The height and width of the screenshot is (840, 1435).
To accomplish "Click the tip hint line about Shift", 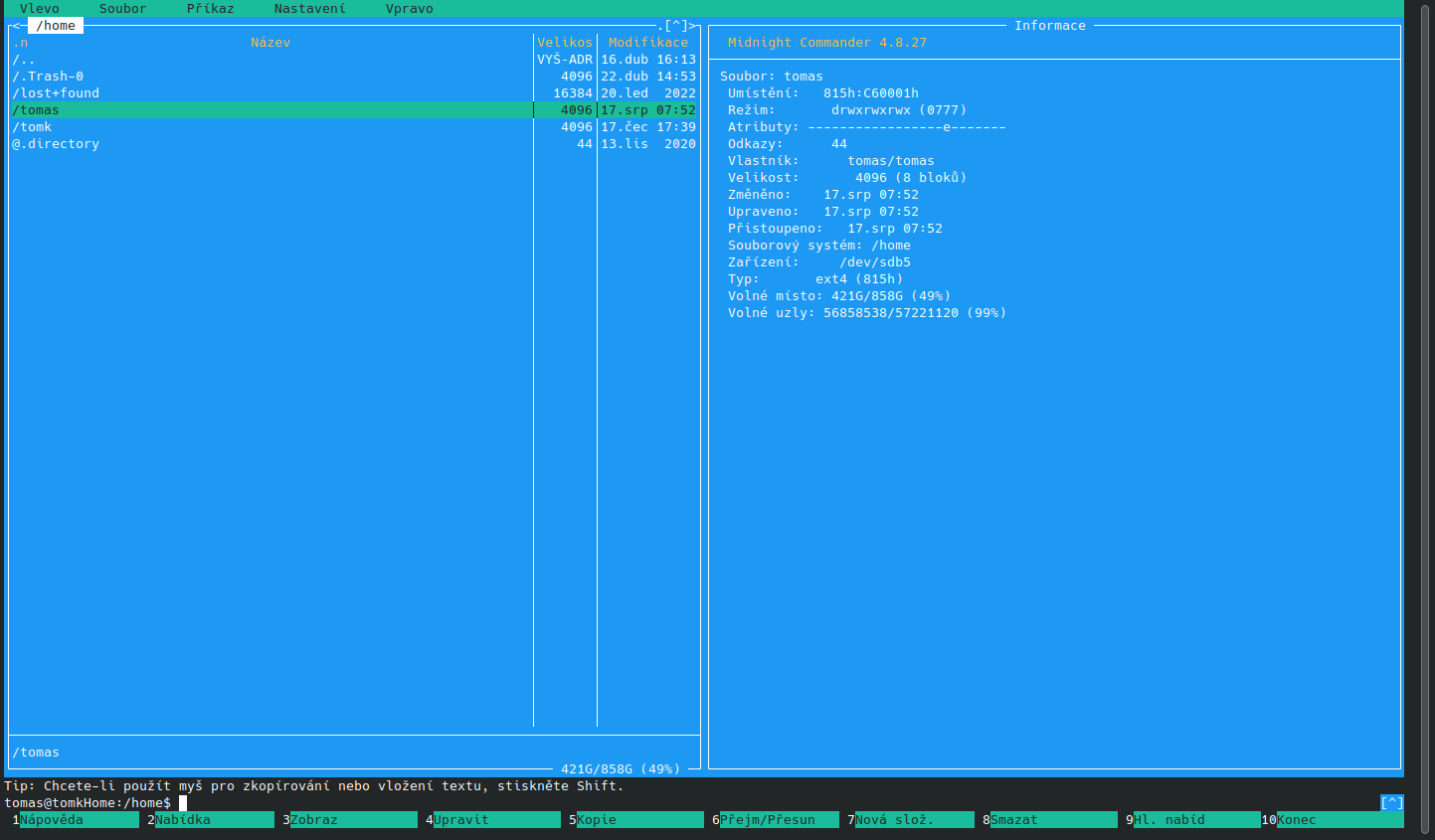I will 314,785.
